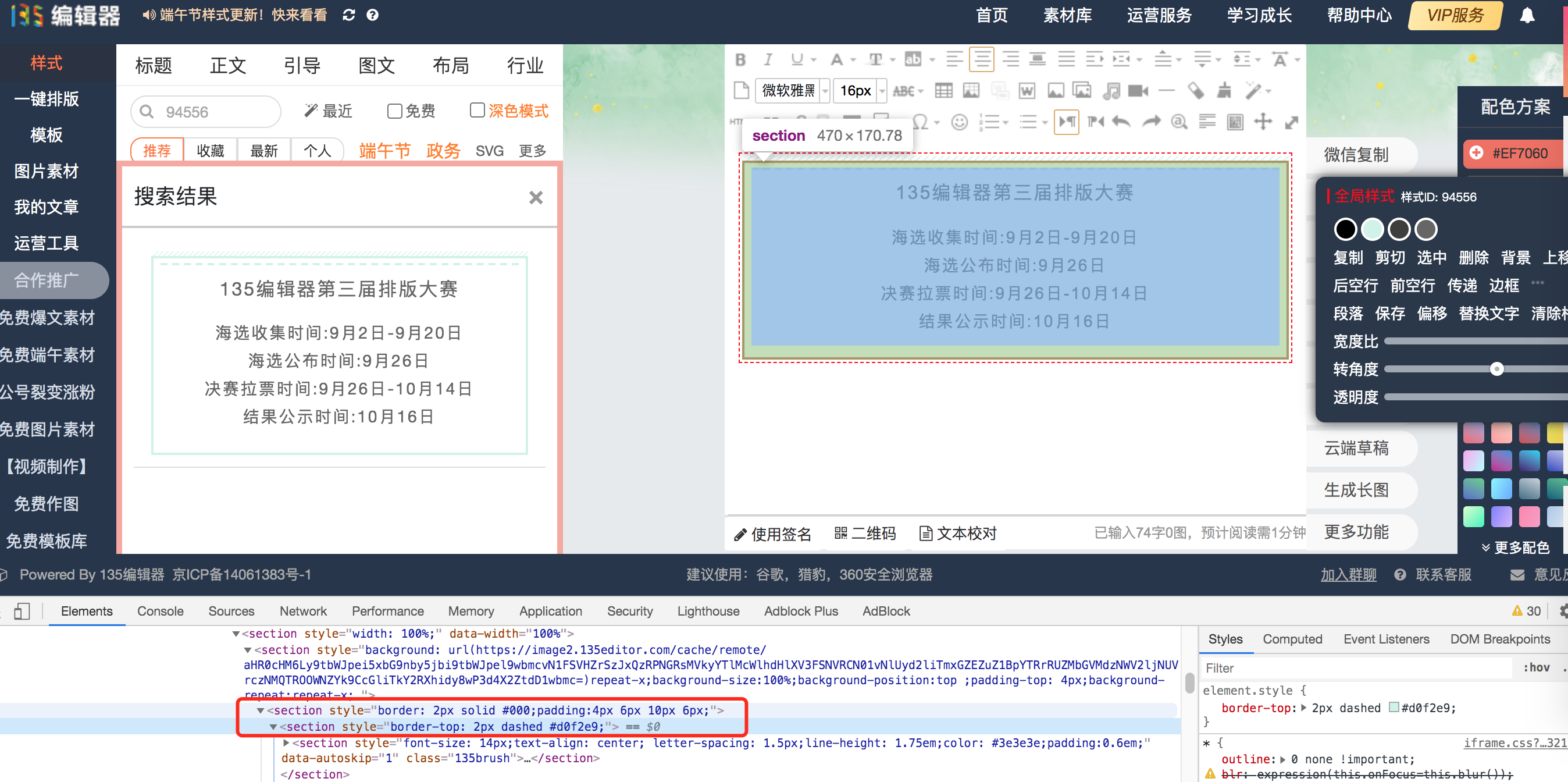Open the emoji picker icon
The image size is (1568, 782).
[959, 122]
